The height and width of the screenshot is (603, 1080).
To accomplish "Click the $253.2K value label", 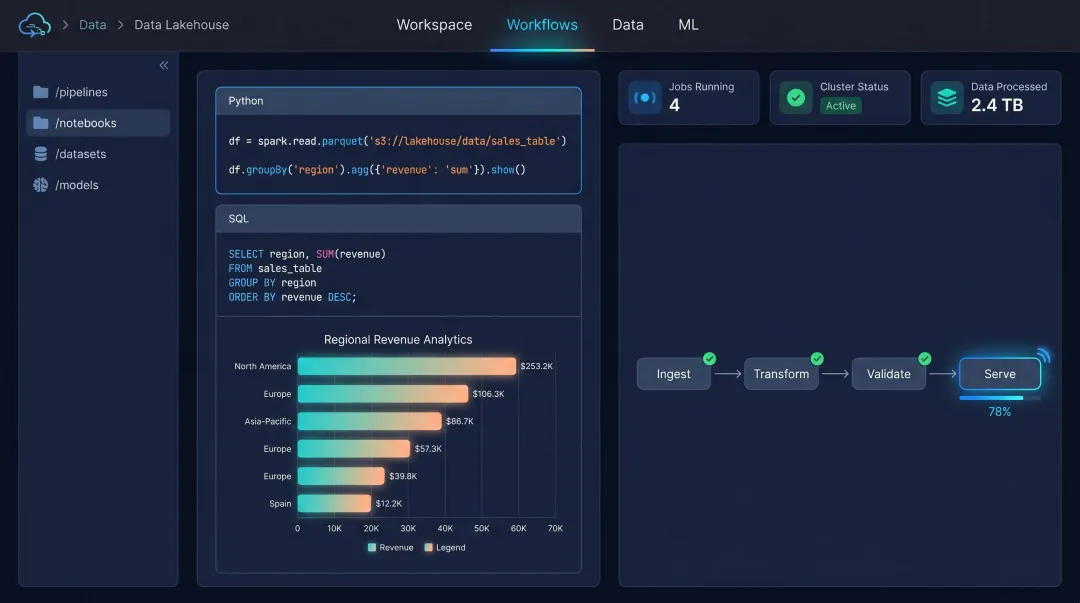I will pyautogui.click(x=537, y=367).
